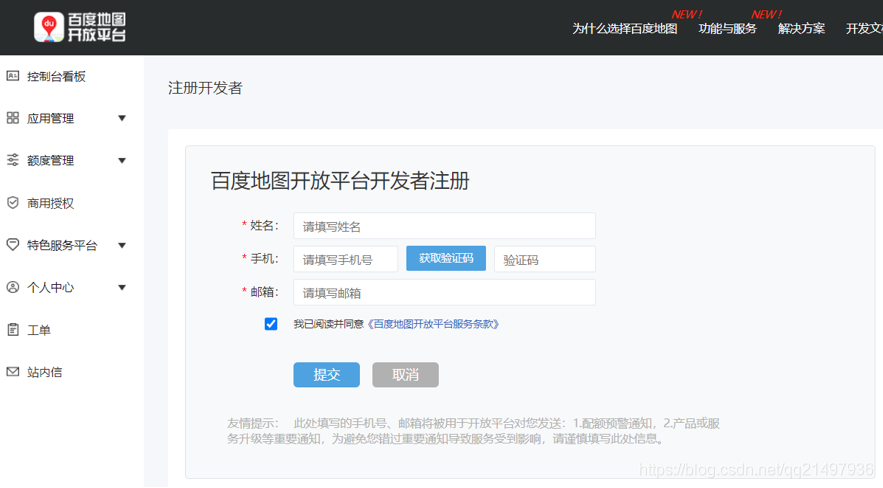Click the 注册开发者 page heading
This screenshot has width=883, height=488.
(x=205, y=88)
